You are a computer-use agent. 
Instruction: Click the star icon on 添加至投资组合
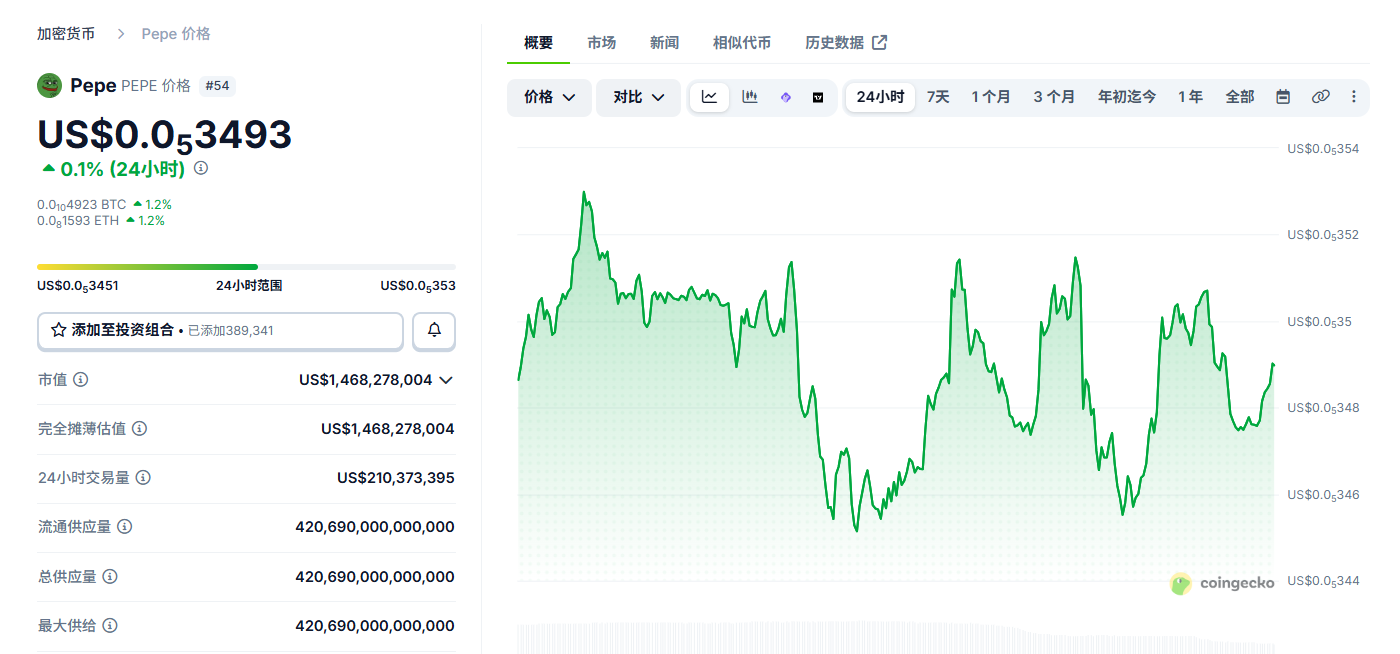(59, 330)
